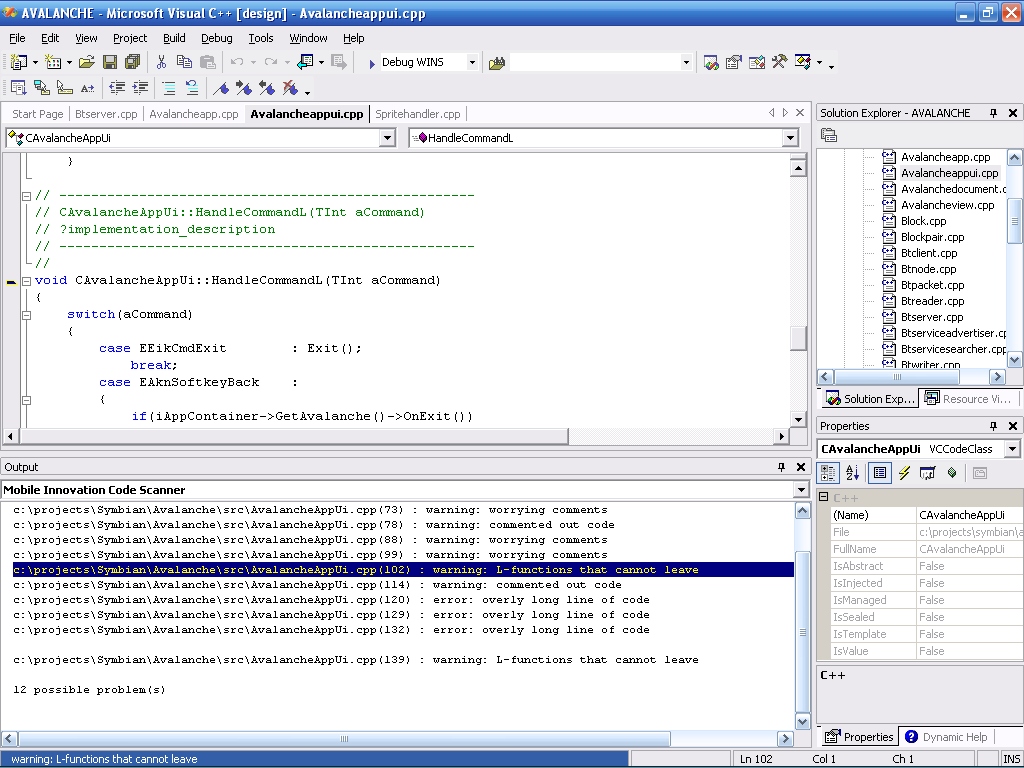Image resolution: width=1024 pixels, height=768 pixels.
Task: Toggle auto-hide pin on the Output panel
Action: pyautogui.click(x=782, y=467)
